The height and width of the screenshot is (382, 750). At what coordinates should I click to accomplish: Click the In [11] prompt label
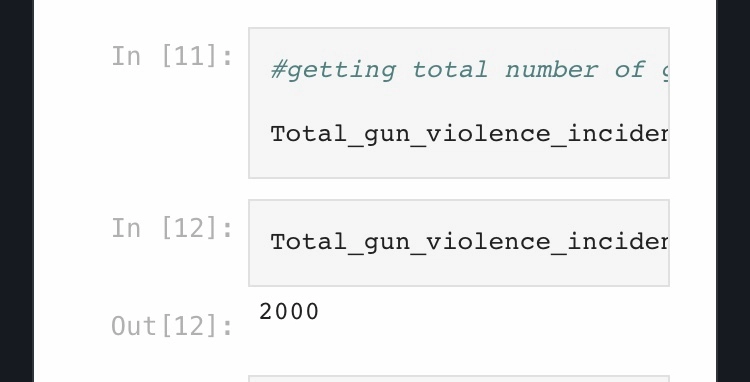tap(172, 56)
